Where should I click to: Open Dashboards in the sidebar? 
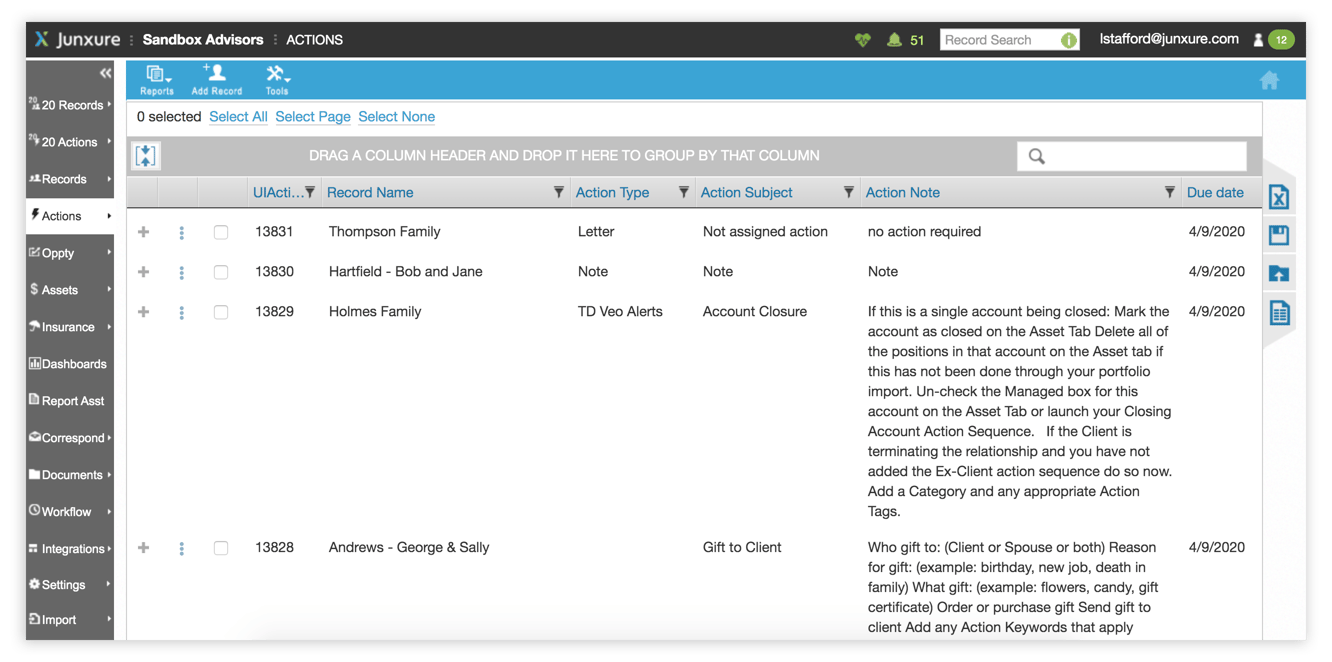tap(70, 364)
